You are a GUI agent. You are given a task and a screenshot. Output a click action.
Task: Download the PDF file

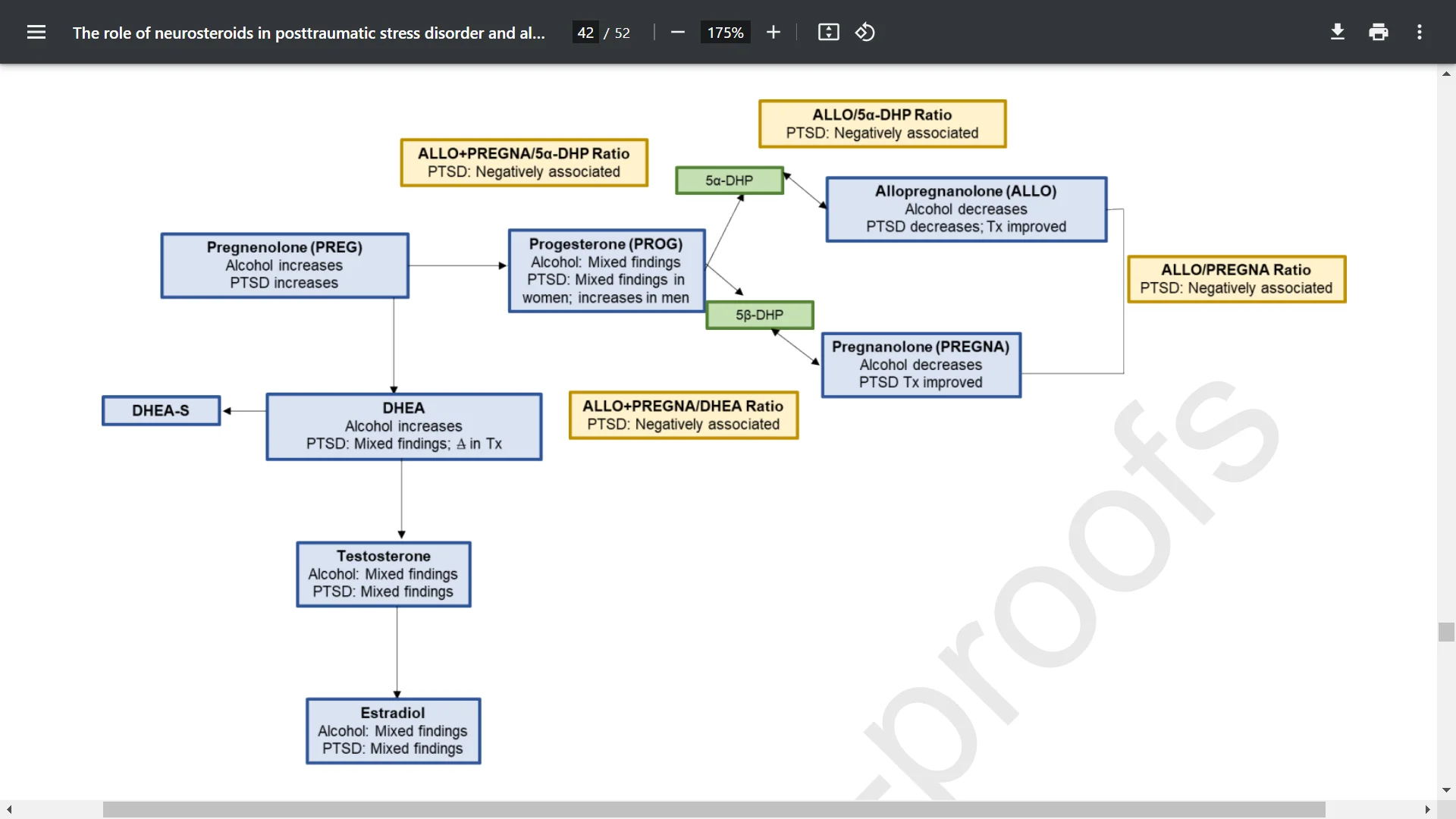click(1338, 32)
